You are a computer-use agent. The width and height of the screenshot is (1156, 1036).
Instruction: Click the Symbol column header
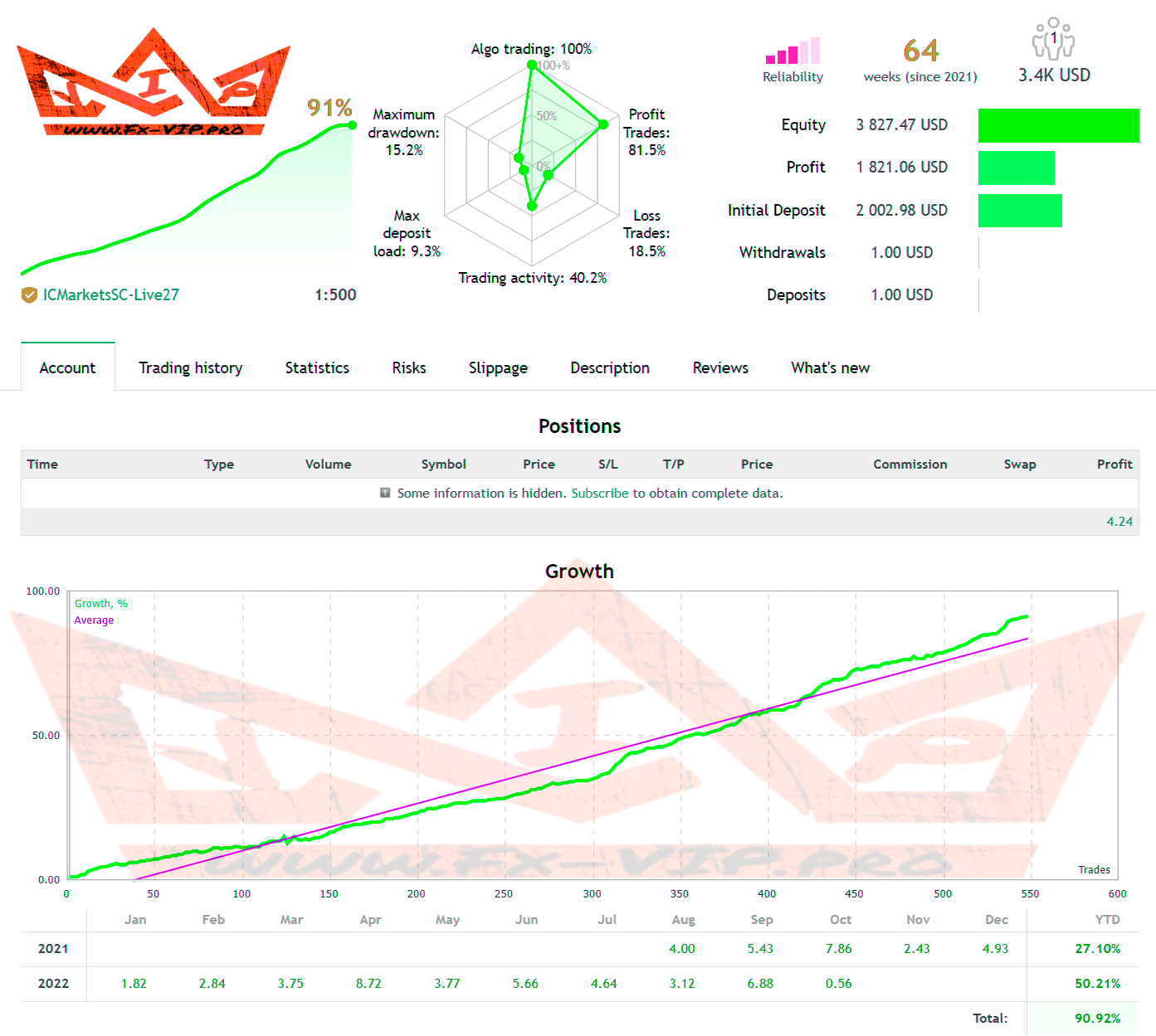[443, 464]
